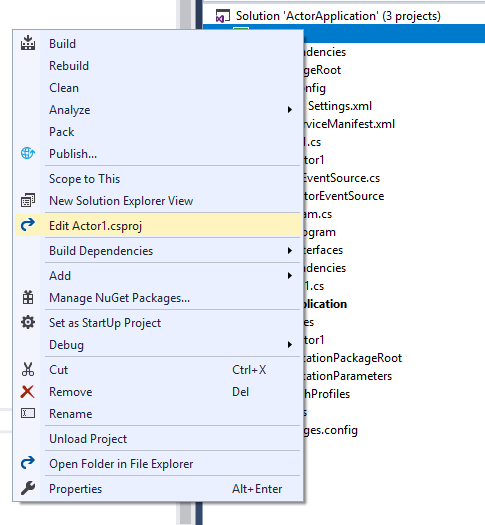
Task: Choose Scope to This
Action: (x=84, y=178)
